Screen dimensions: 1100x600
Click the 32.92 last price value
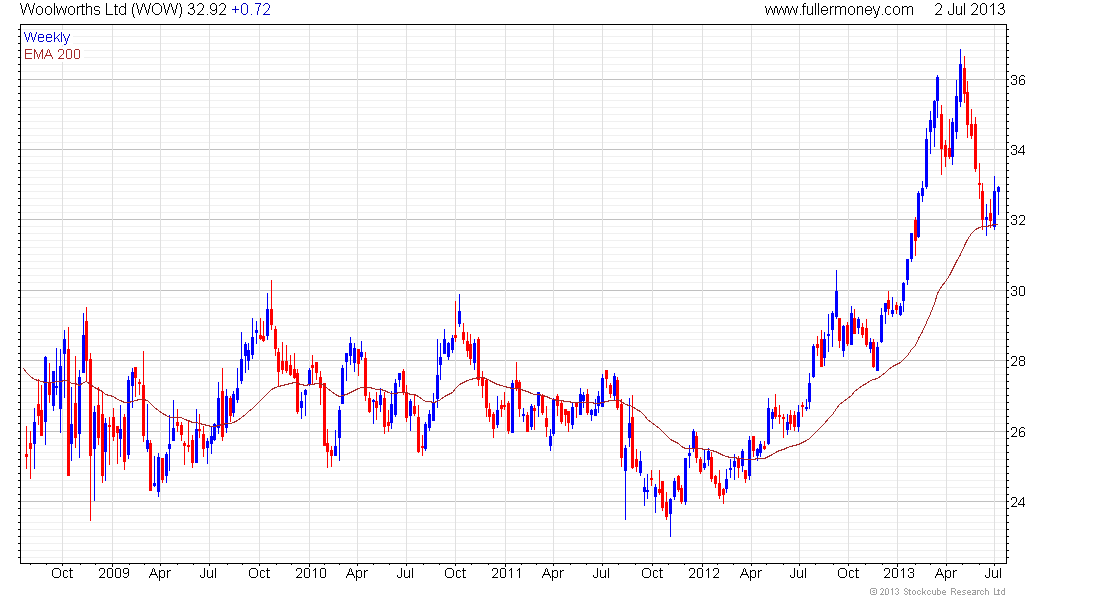[x=207, y=10]
